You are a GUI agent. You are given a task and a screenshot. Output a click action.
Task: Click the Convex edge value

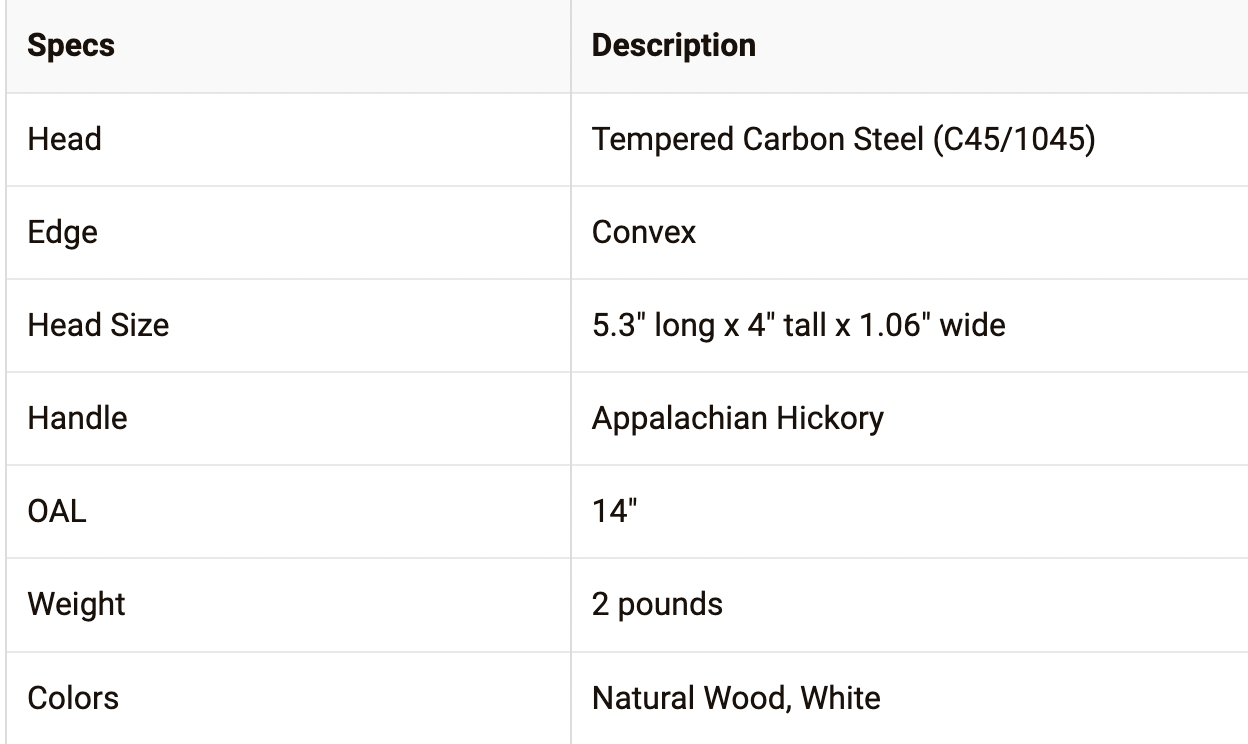pos(643,232)
